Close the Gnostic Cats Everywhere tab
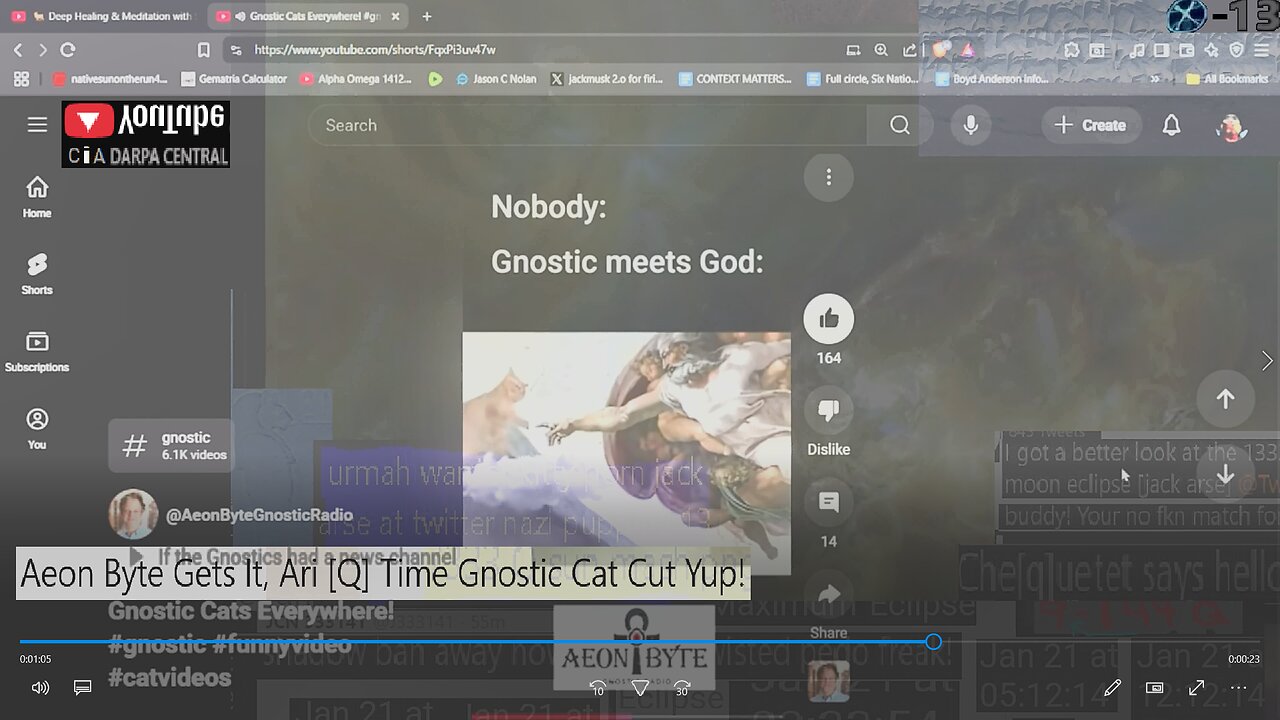This screenshot has width=1280, height=720. pos(396,17)
